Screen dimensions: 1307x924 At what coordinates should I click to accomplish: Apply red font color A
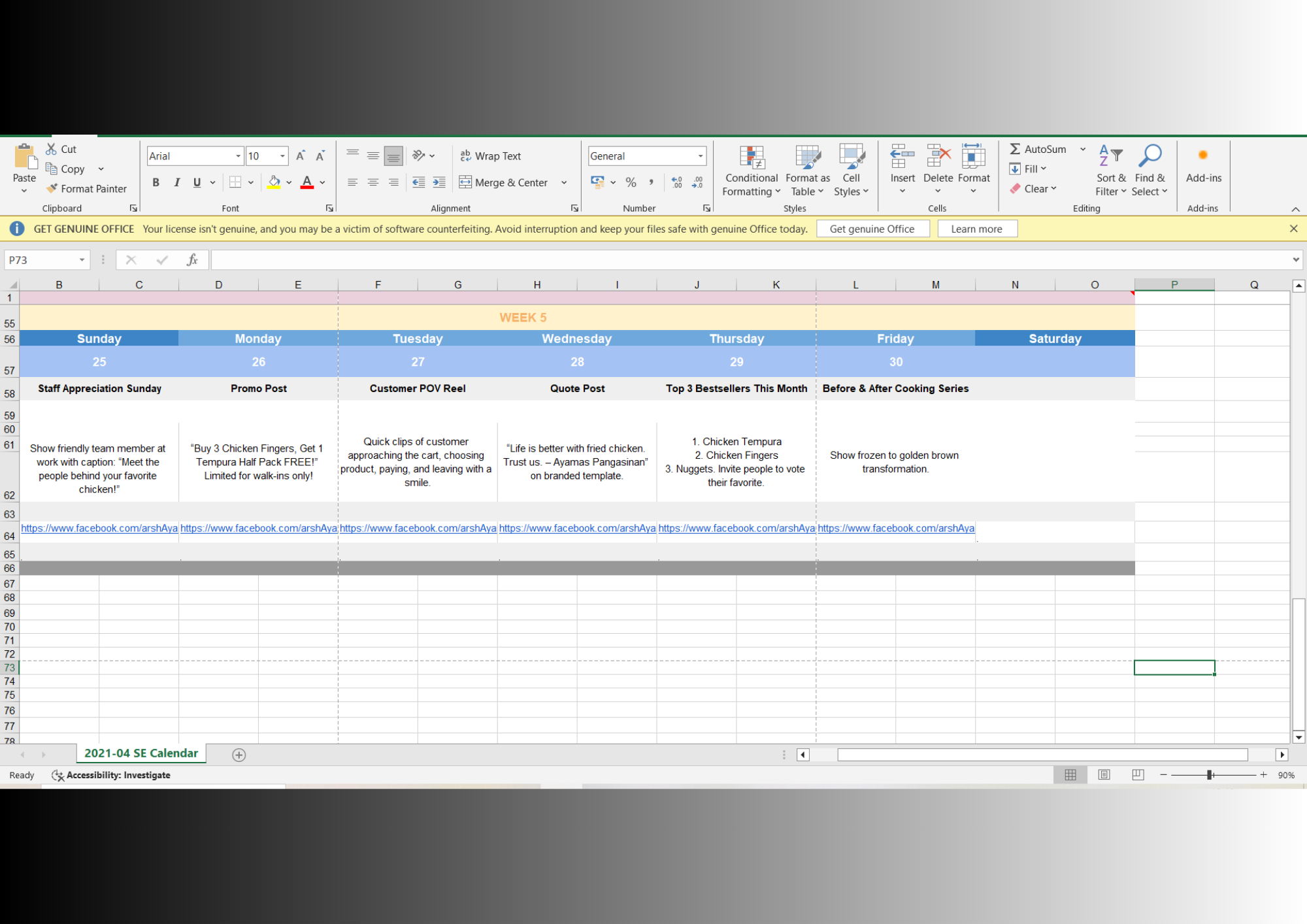pos(306,182)
